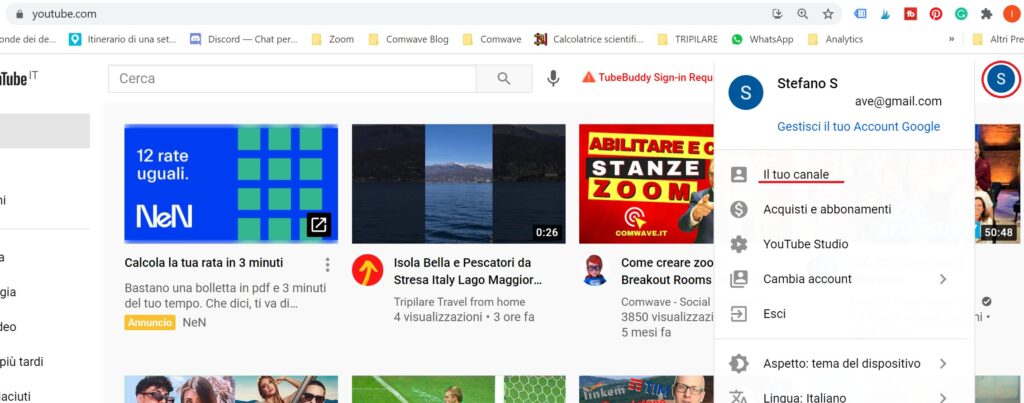This screenshot has width=1024, height=403.
Task: Click the profile avatar in top right
Action: [x=1001, y=79]
